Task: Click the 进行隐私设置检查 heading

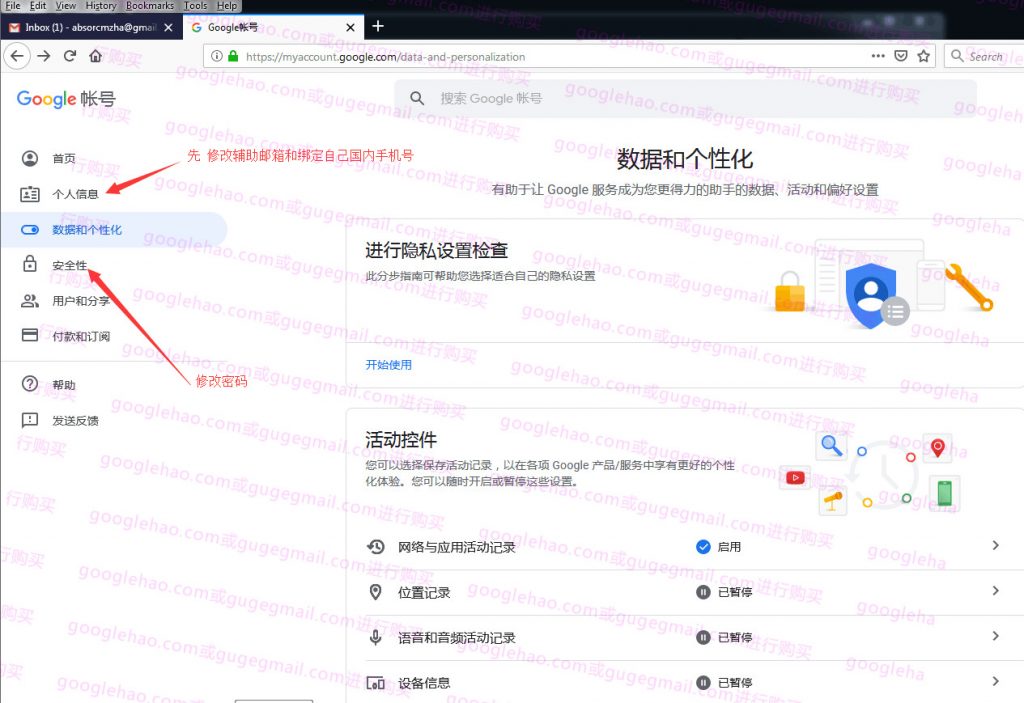Action: click(x=436, y=250)
